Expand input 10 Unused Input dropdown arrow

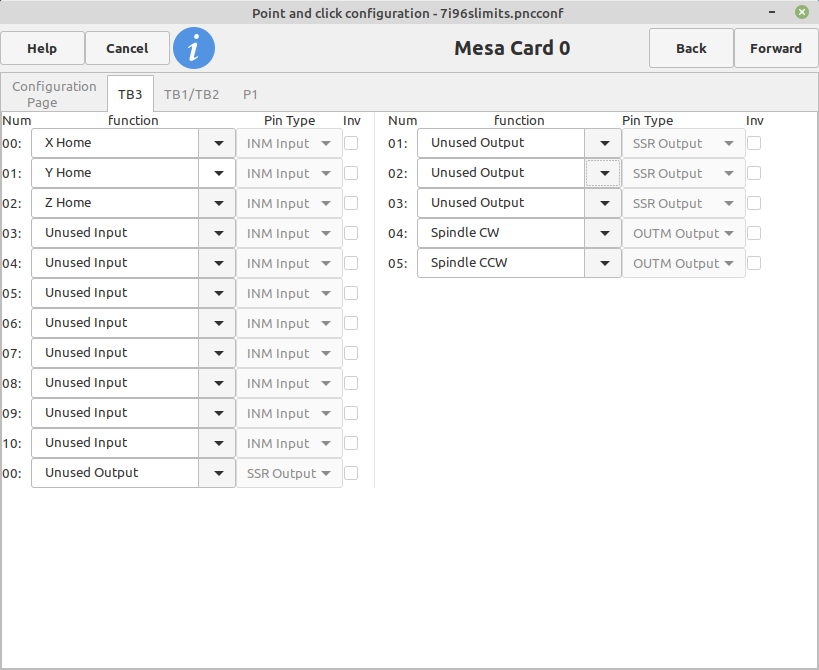218,443
